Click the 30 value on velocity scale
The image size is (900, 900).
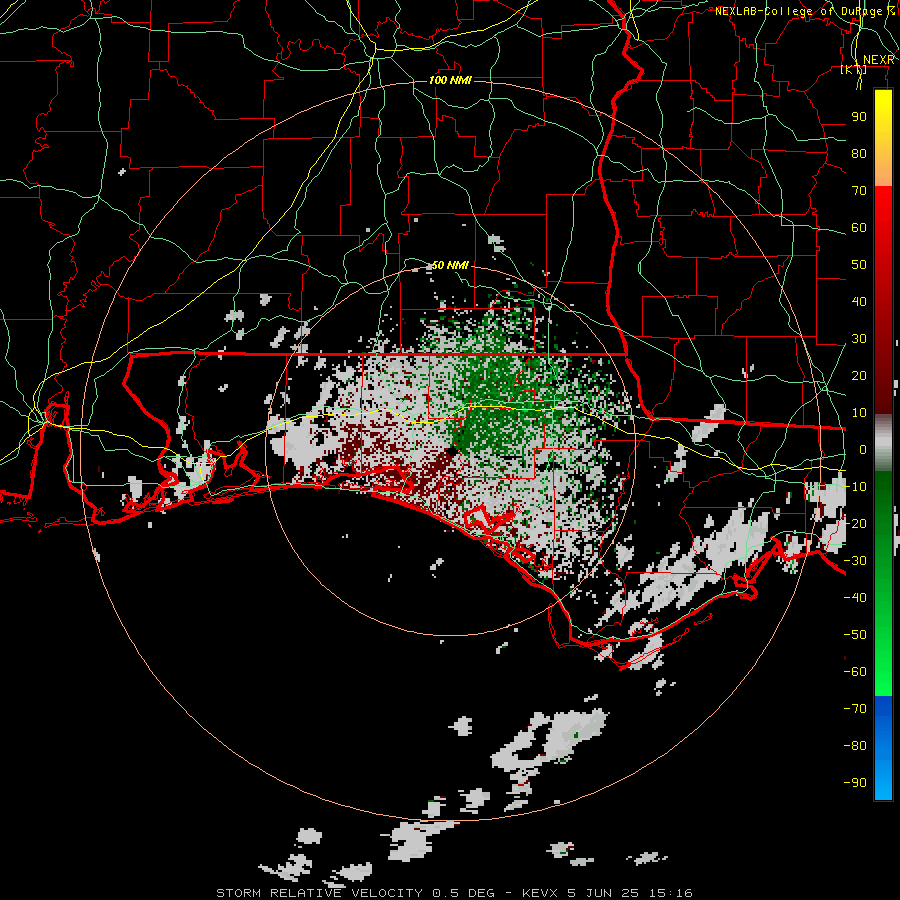tap(859, 339)
